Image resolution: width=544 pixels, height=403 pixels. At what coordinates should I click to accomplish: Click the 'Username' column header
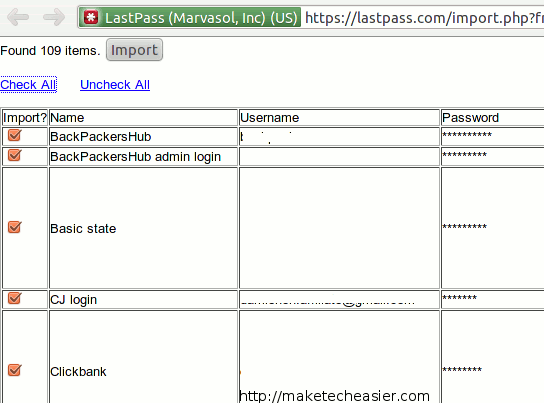(339, 118)
